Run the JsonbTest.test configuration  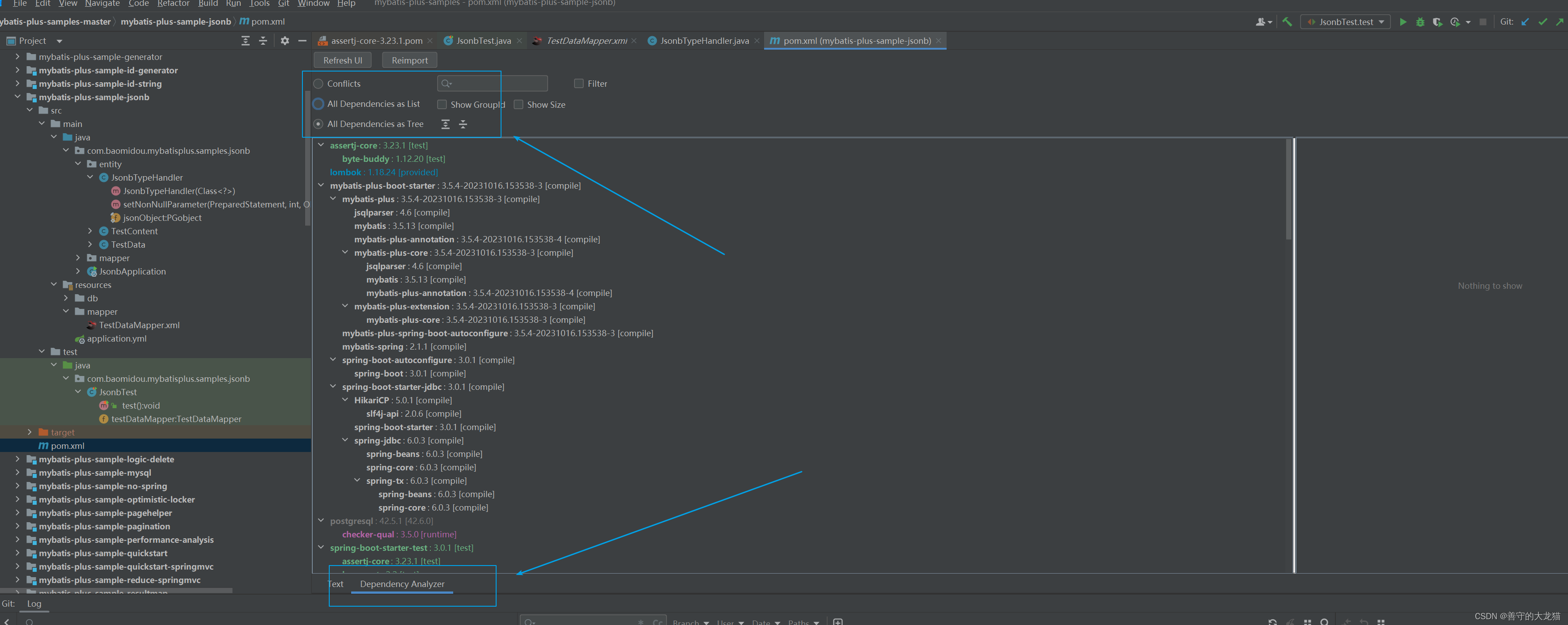[x=1403, y=22]
